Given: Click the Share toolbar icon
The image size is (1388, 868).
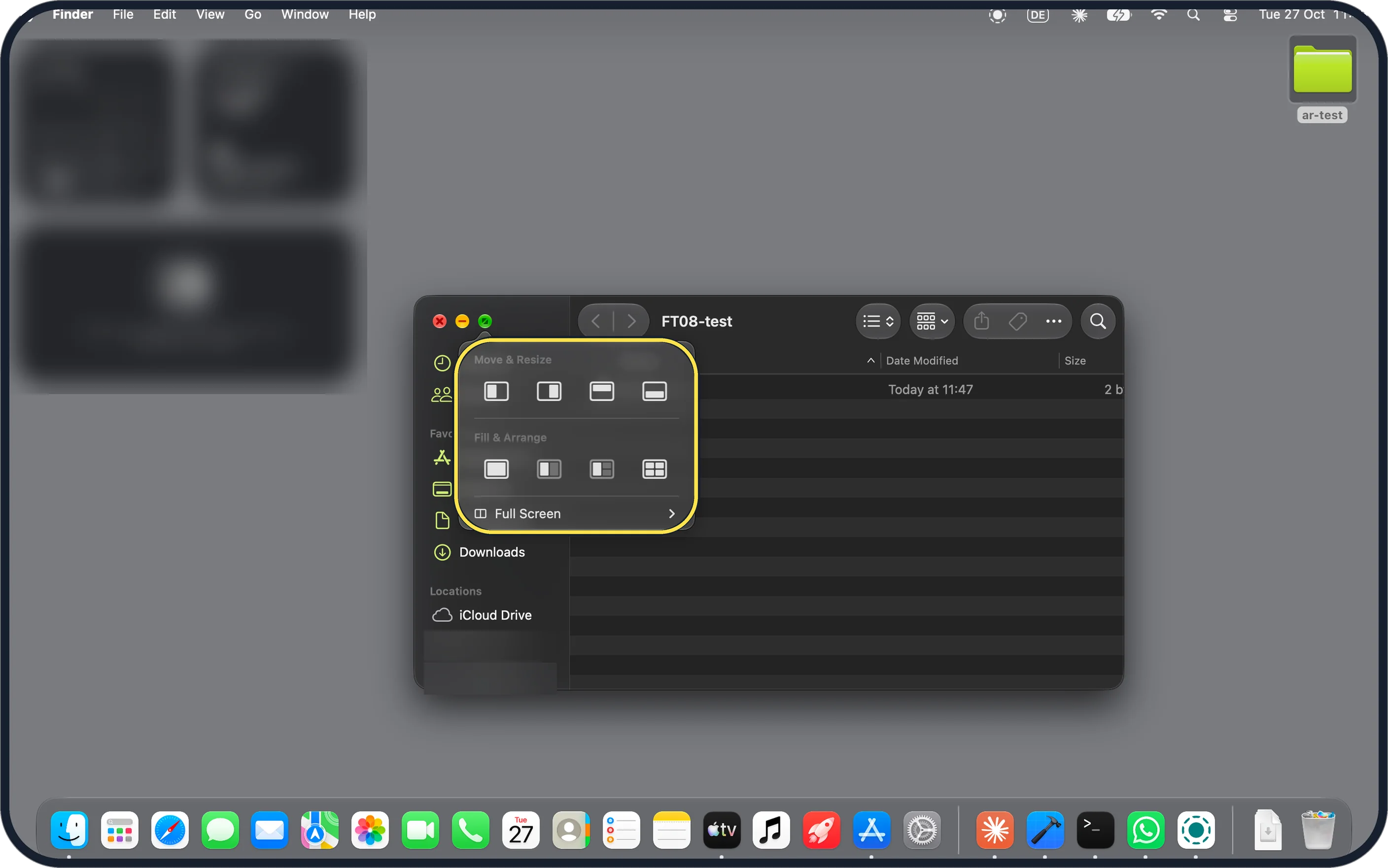Looking at the screenshot, I should tap(981, 321).
